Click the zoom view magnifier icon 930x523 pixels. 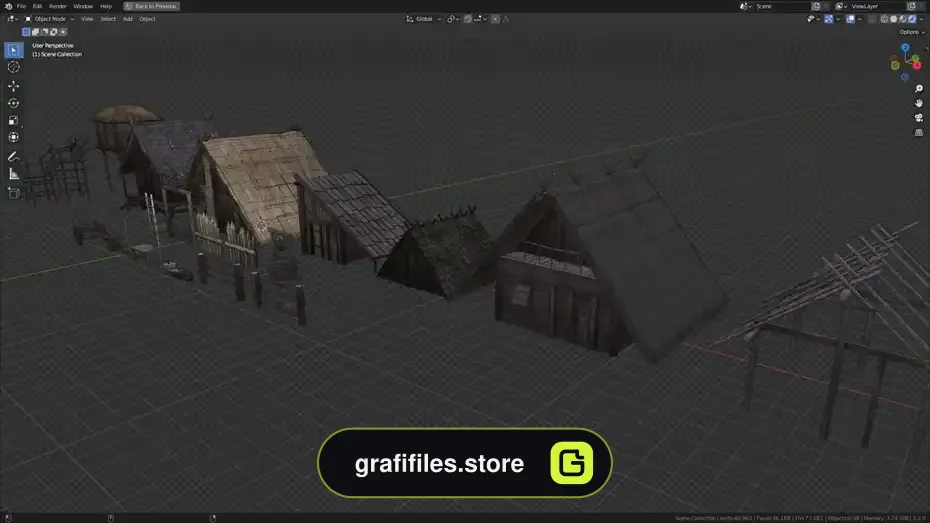coord(919,89)
